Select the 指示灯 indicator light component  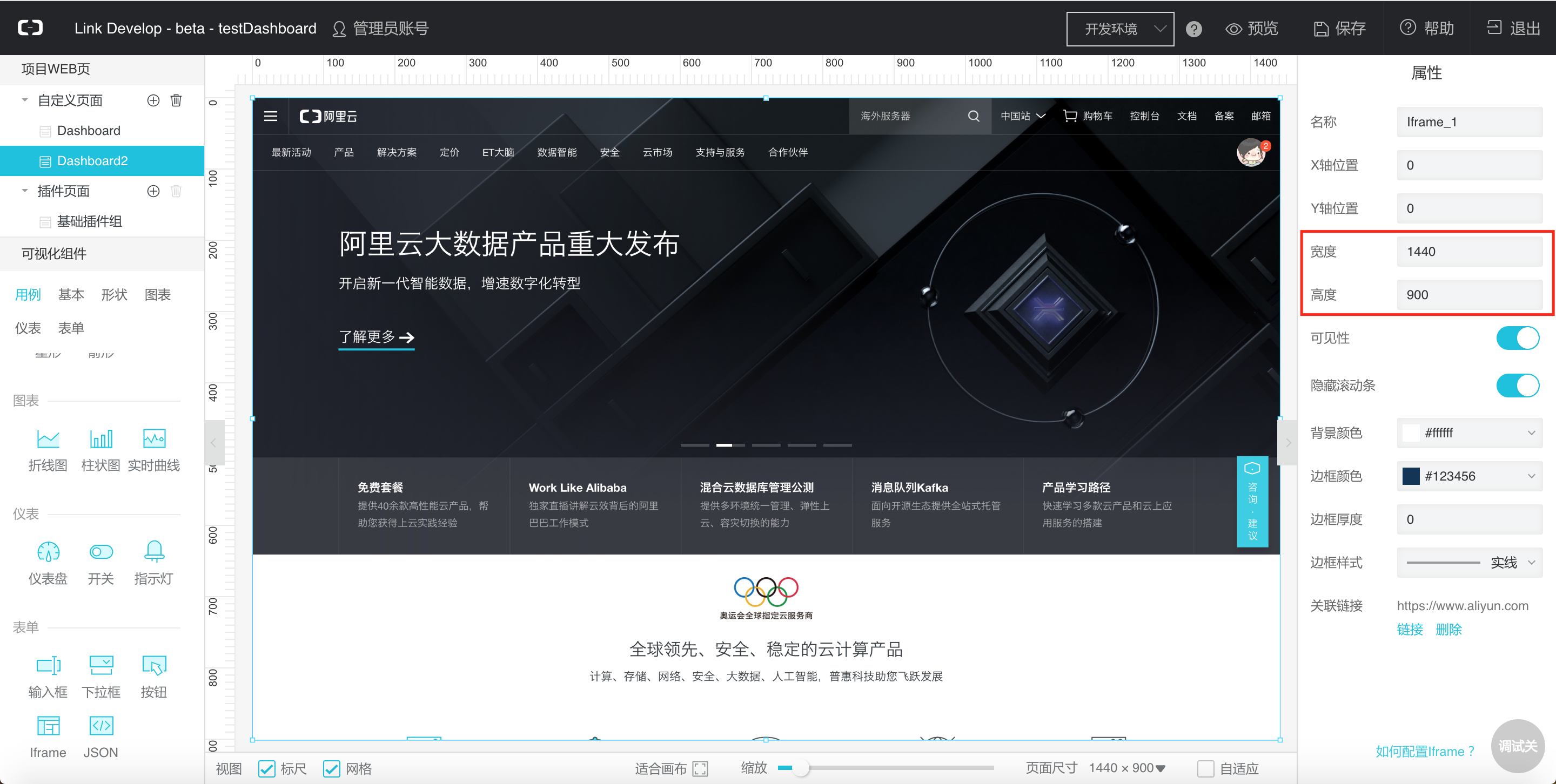pos(154,564)
